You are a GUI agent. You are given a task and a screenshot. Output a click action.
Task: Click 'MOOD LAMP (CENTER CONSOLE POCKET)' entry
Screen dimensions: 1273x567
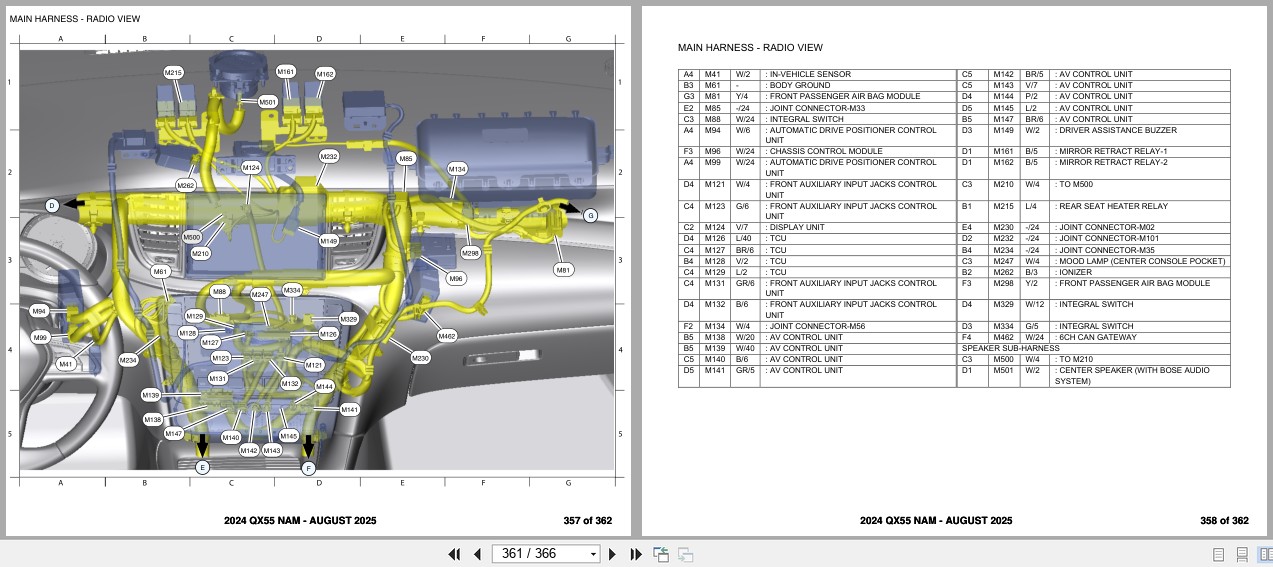click(x=1141, y=261)
